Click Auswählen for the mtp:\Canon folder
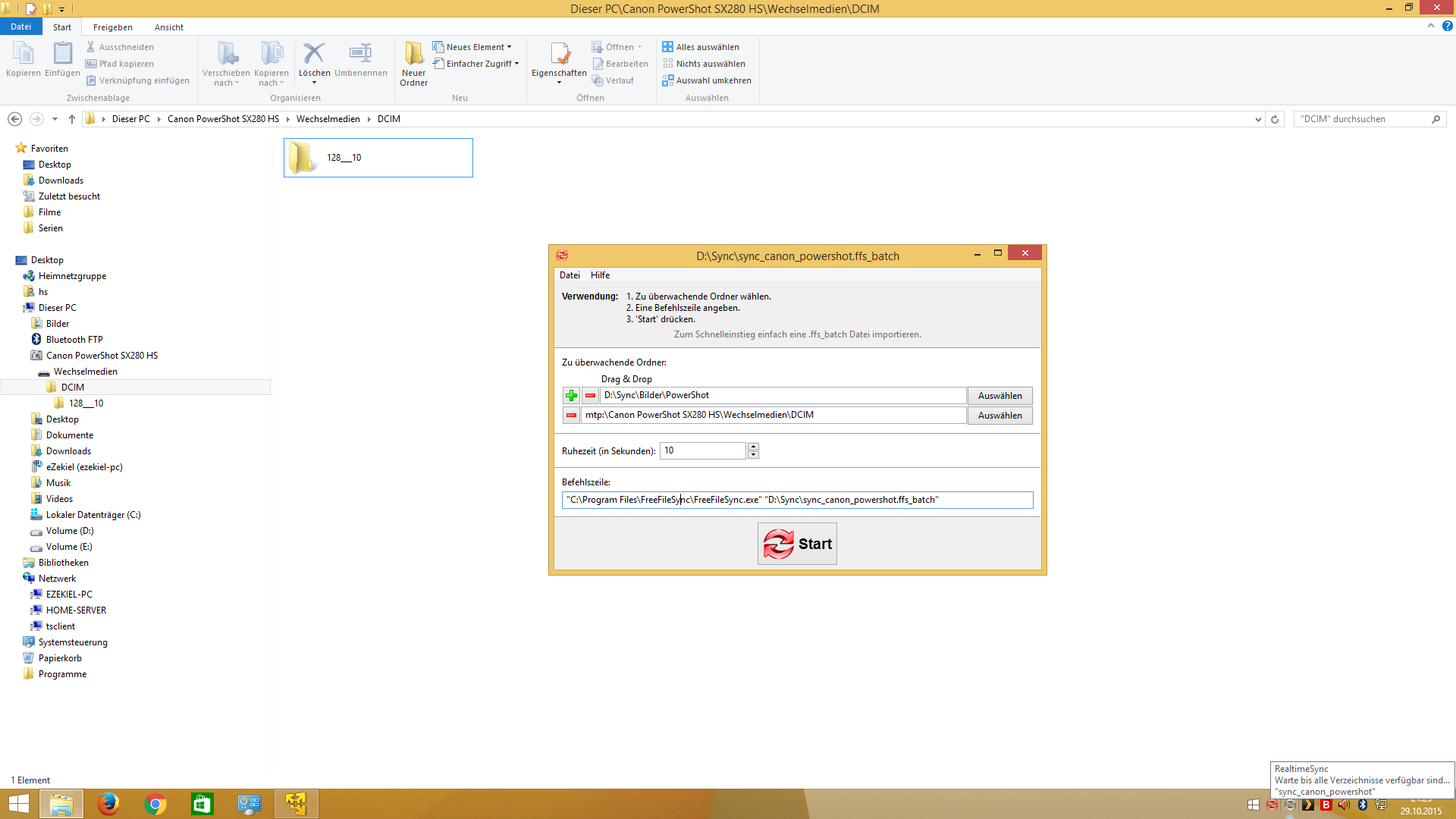This screenshot has height=819, width=1456. coord(999,416)
